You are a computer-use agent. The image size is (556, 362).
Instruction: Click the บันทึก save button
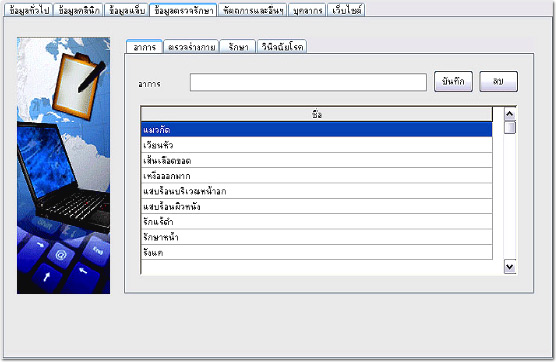(x=453, y=82)
